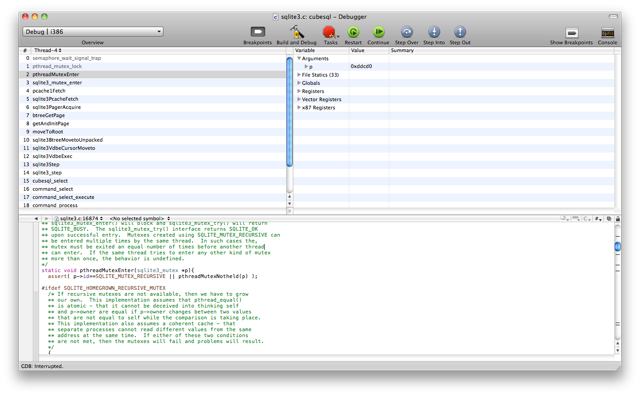Screen dimensions: 640x396
Task: Collapse the Arguments disclosure triangle
Action: click(299, 58)
